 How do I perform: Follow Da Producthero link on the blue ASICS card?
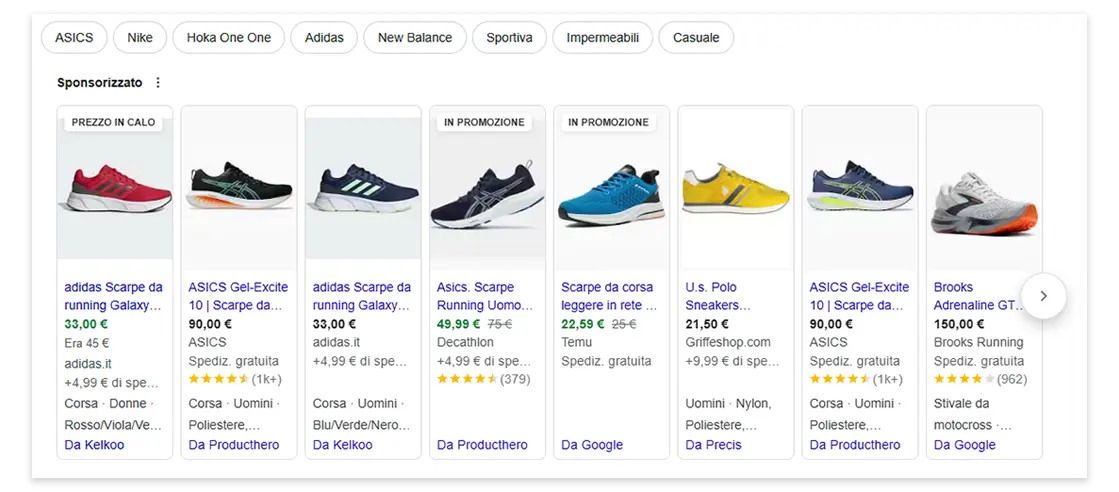point(855,445)
